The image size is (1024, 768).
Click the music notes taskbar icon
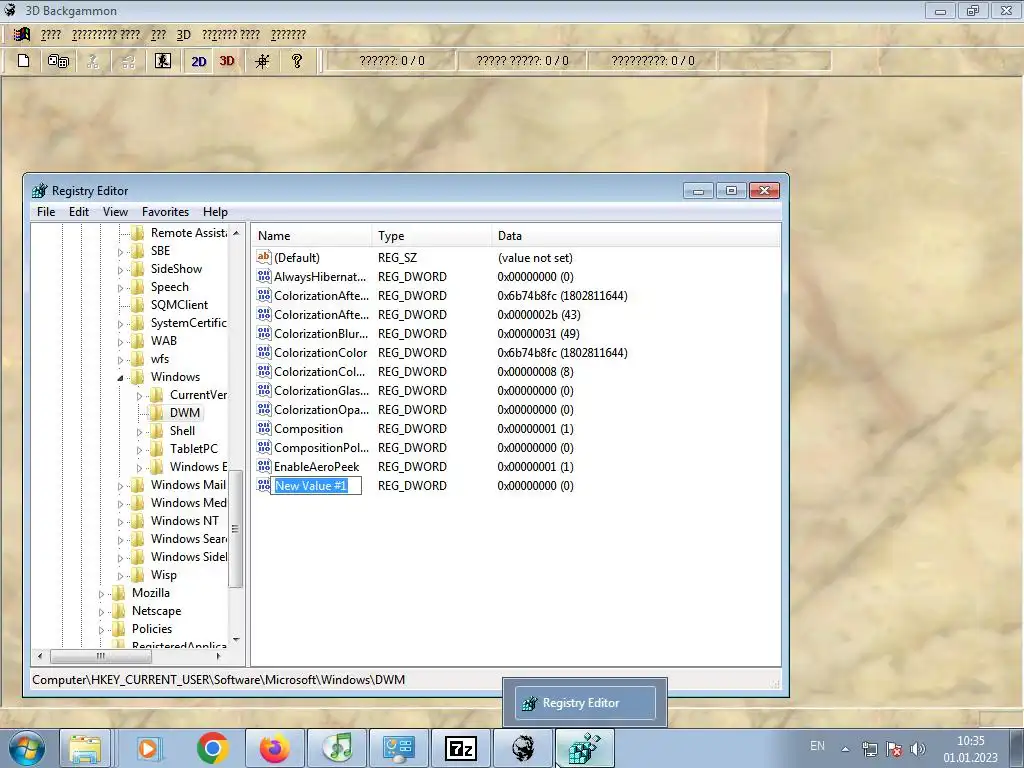click(x=338, y=748)
